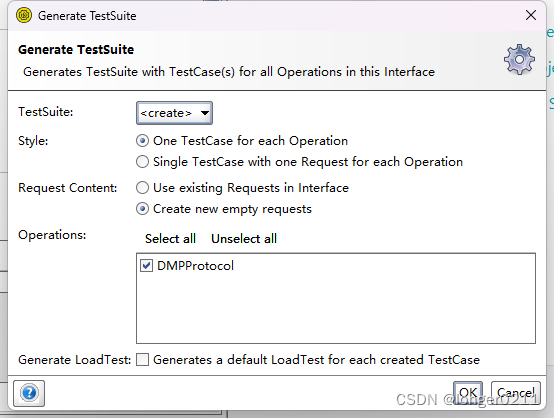The image size is (554, 418).
Task: Uncheck the DMPProtocol operation checkbox
Action: (146, 265)
